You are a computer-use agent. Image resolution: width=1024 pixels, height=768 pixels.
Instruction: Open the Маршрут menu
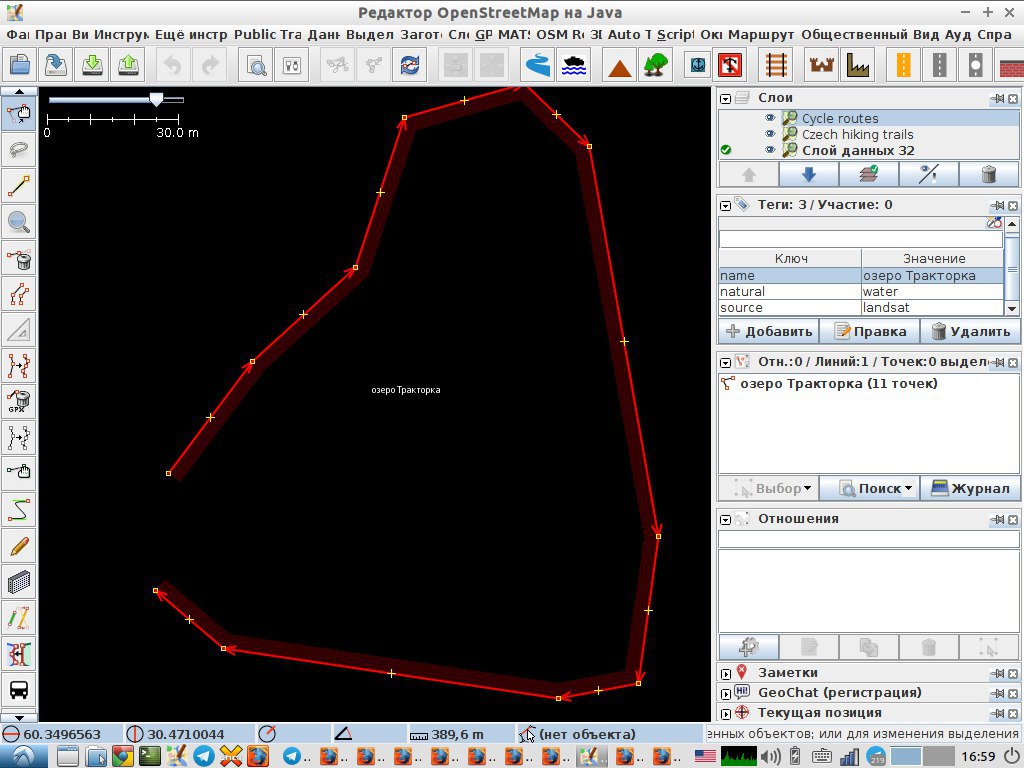tap(761, 35)
